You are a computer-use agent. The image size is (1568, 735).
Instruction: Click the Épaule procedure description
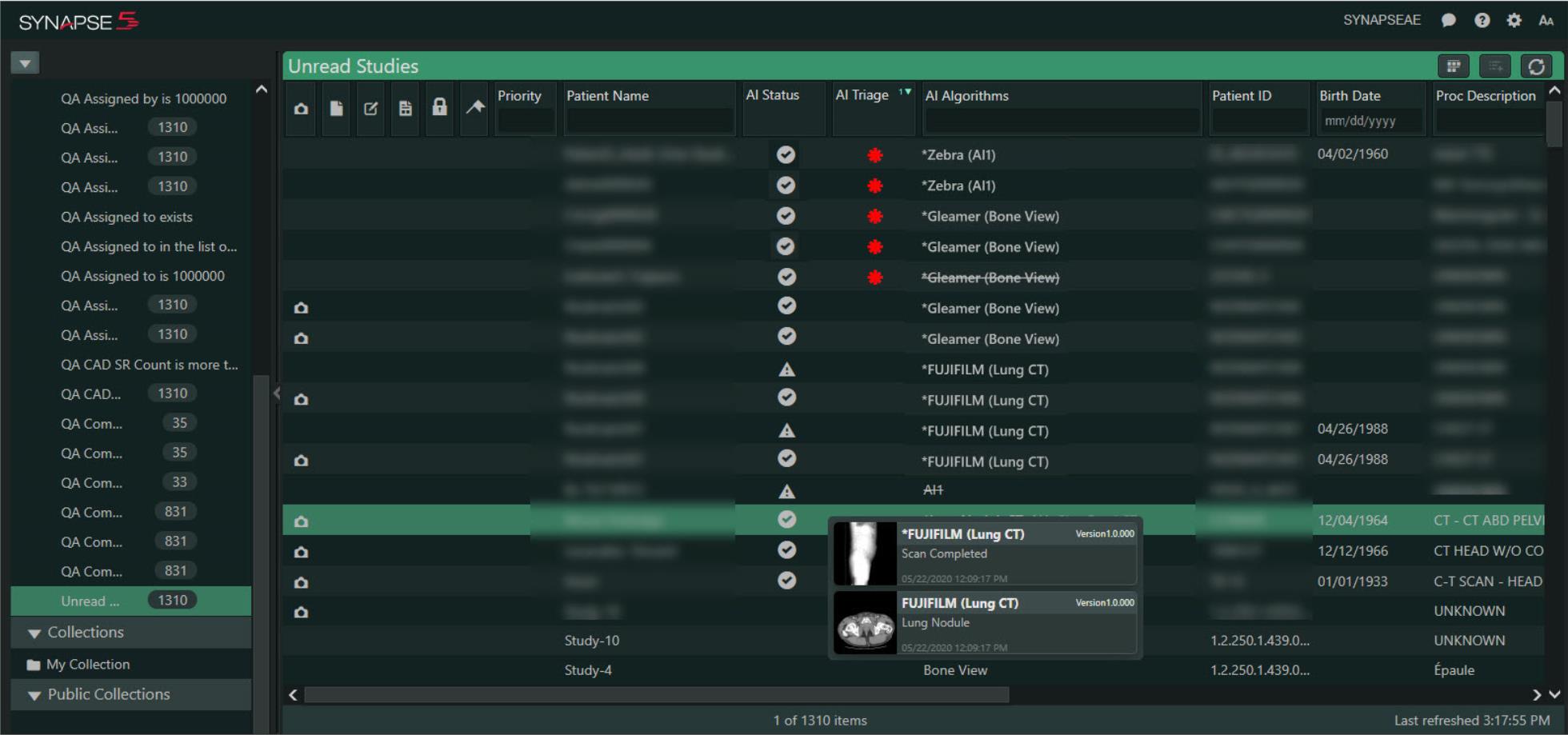click(1454, 670)
